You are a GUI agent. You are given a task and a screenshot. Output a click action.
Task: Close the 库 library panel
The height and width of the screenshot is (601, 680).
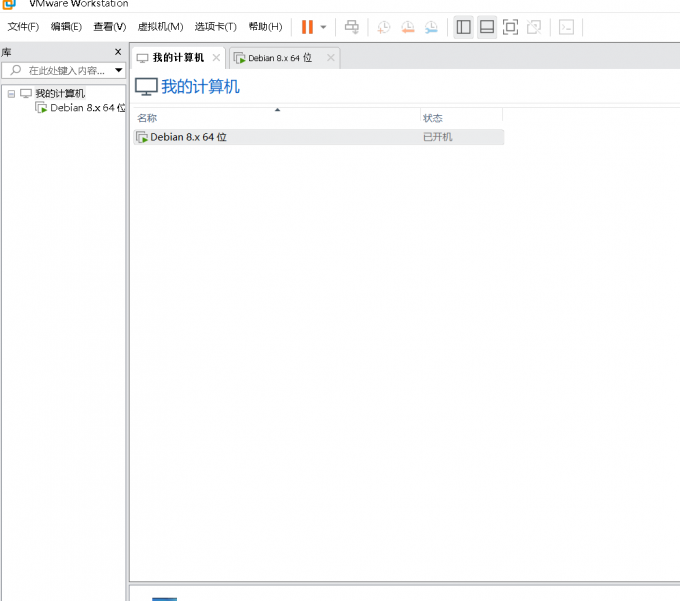click(x=118, y=52)
